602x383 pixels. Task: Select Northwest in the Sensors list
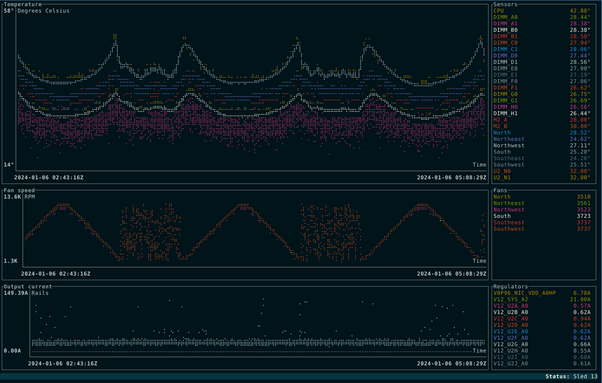[542, 145]
